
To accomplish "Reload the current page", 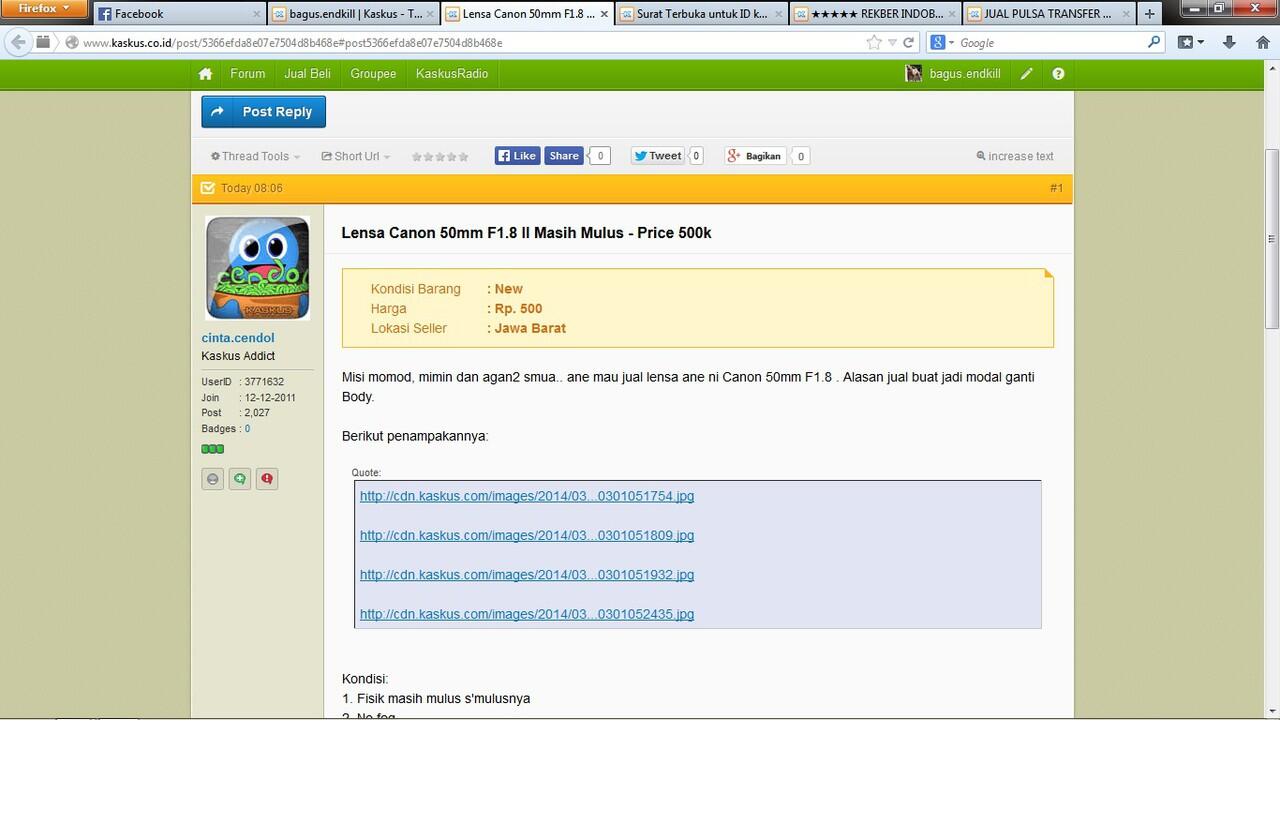I will [908, 42].
